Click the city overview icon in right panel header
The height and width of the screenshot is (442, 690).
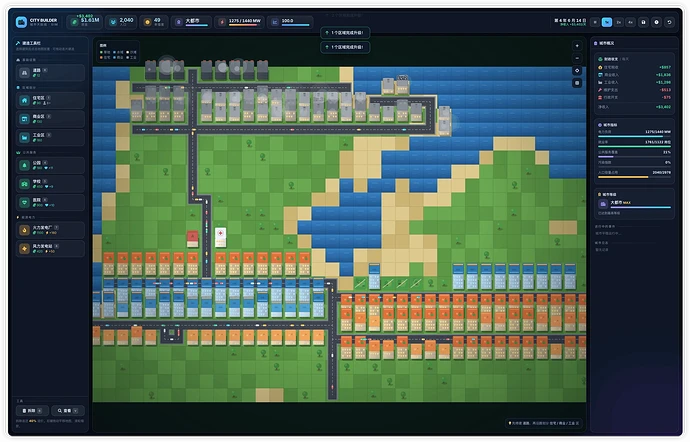tap(596, 43)
